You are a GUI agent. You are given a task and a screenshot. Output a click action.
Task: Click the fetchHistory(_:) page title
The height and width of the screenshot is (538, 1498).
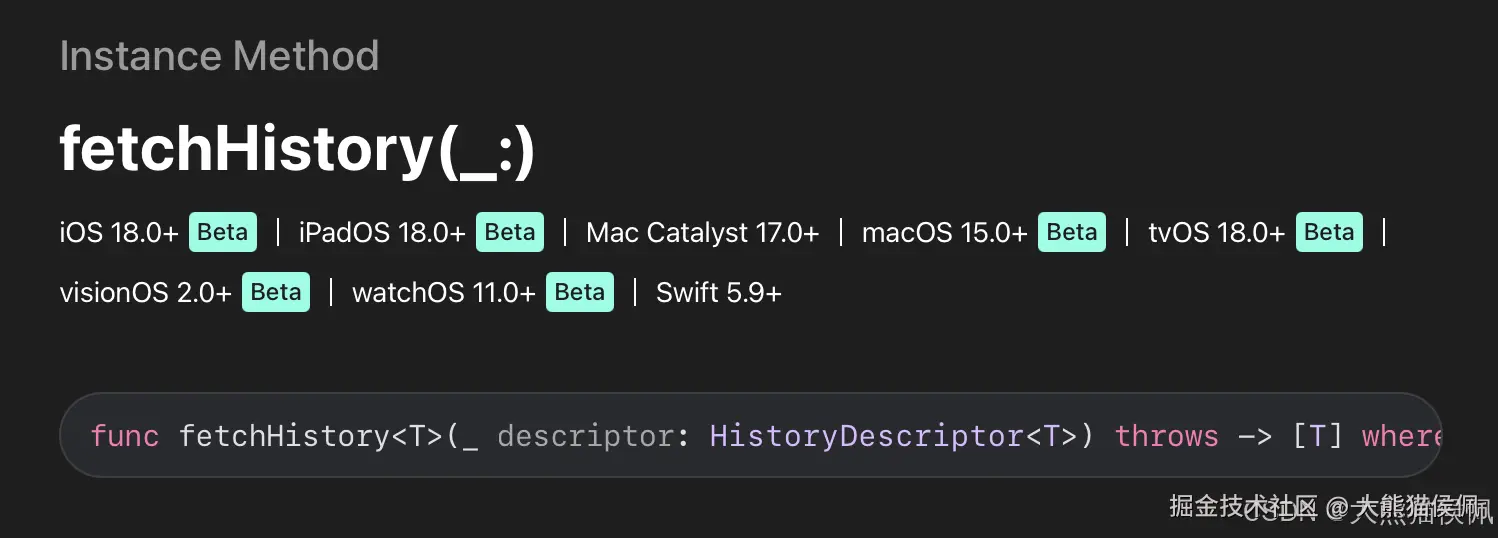tap(297, 150)
